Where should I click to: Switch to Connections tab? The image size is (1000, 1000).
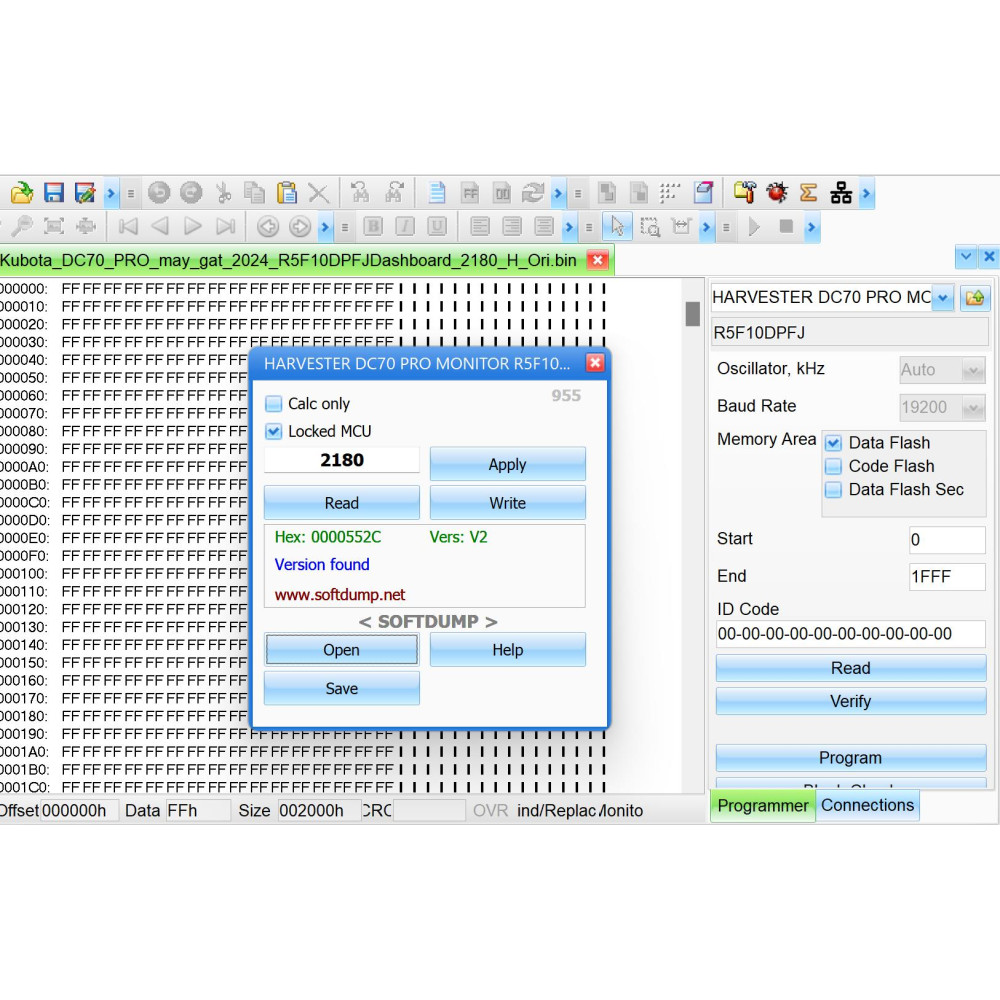[x=867, y=805]
